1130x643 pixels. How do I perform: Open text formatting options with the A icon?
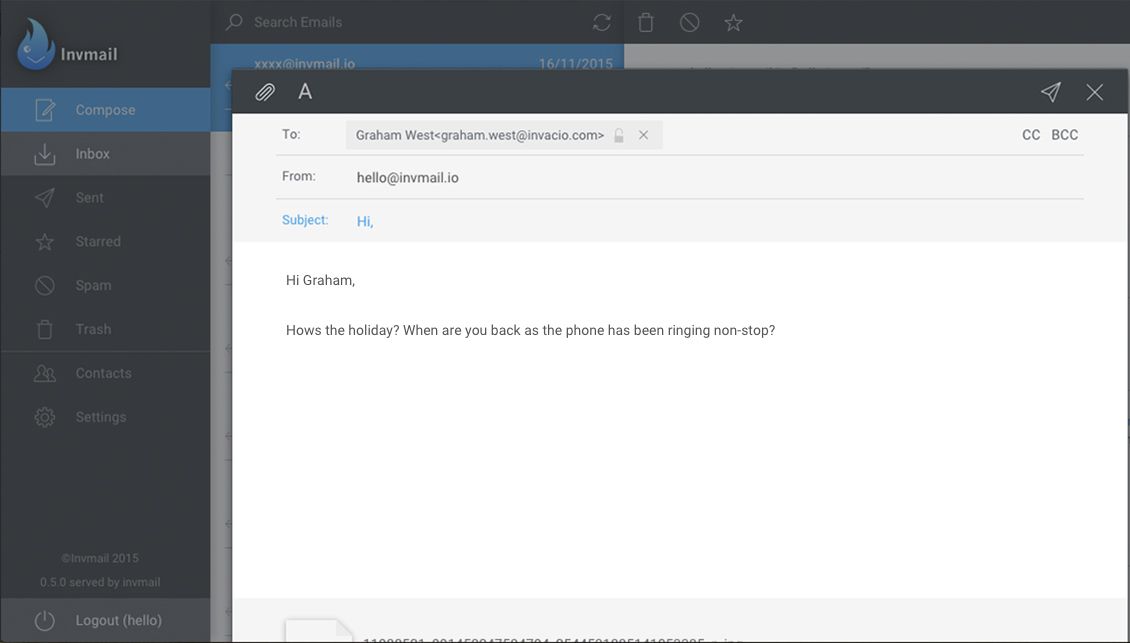coord(304,91)
